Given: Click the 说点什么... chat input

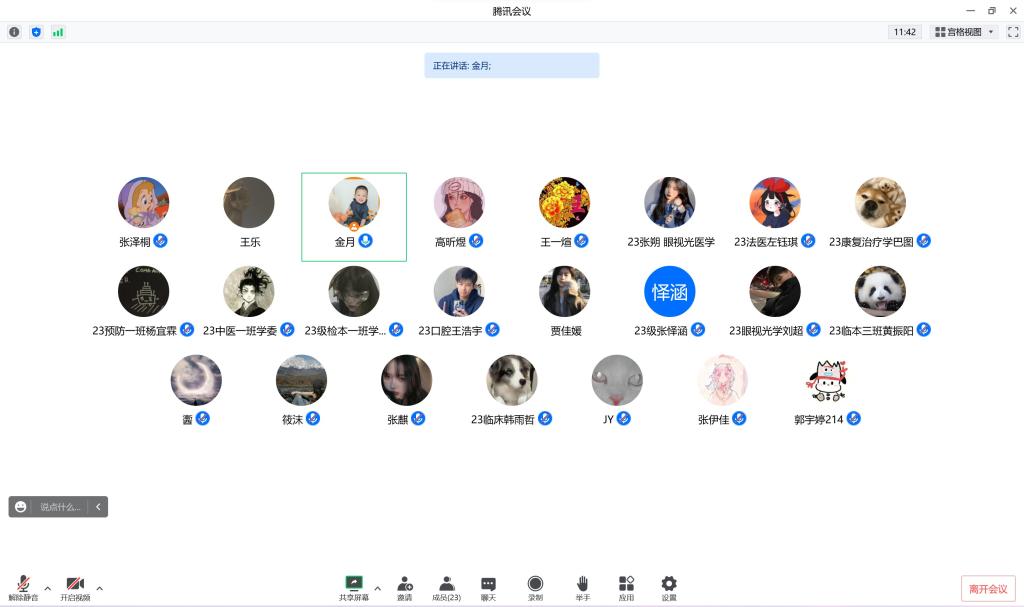Looking at the screenshot, I should point(60,507).
